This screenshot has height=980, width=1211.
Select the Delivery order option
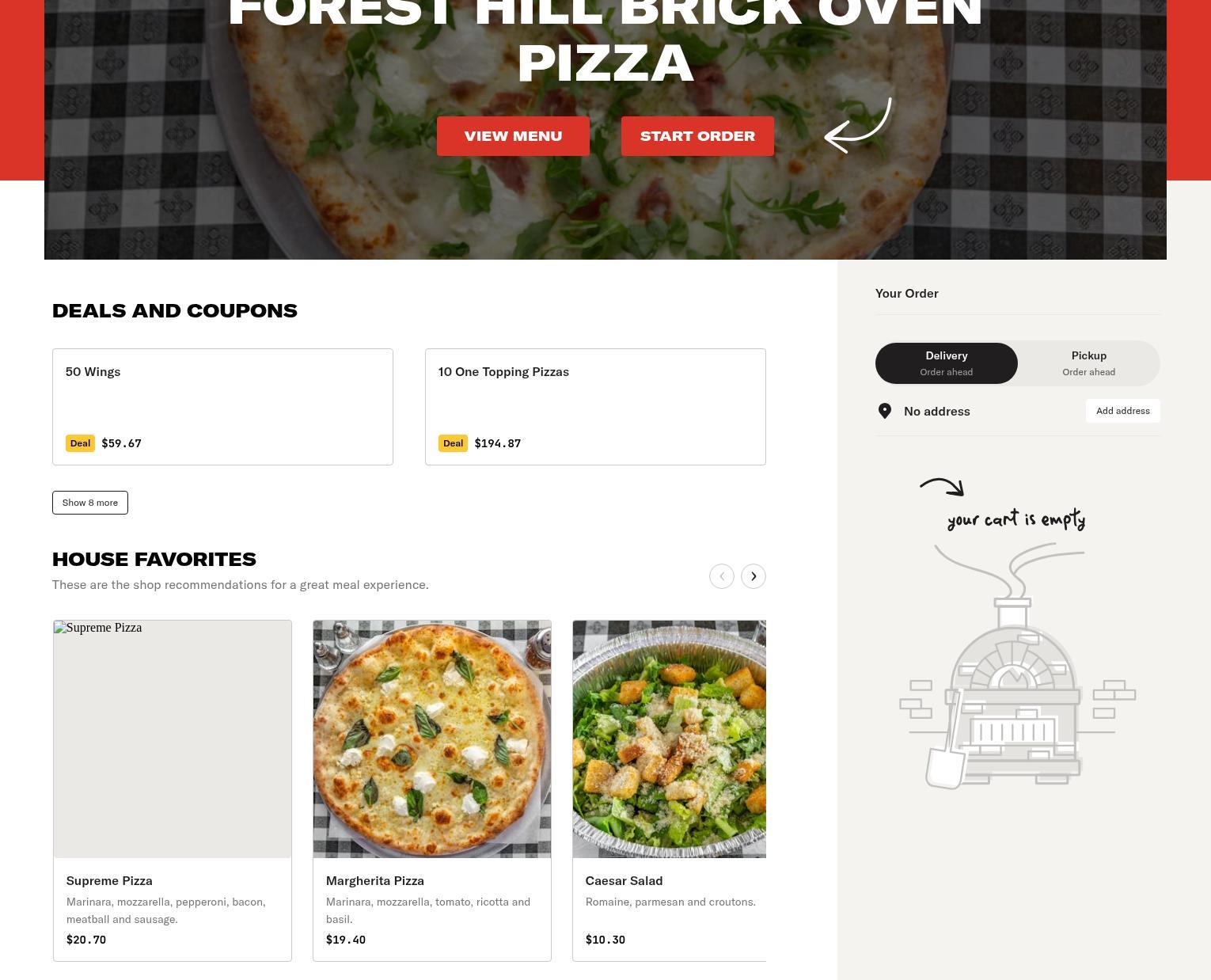tap(947, 363)
